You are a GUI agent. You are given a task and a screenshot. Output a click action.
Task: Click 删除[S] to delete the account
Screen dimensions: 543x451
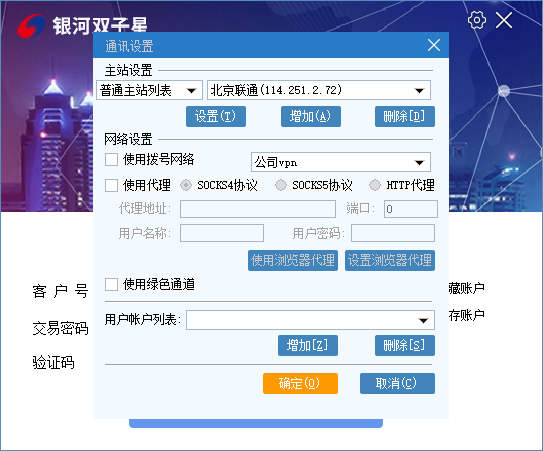pyautogui.click(x=404, y=345)
